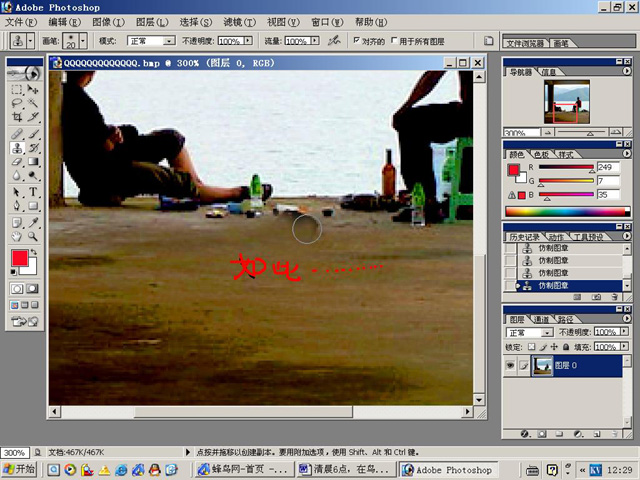Image resolution: width=640 pixels, height=480 pixels.
Task: Select the Magic Wand tool
Action: click(x=33, y=103)
